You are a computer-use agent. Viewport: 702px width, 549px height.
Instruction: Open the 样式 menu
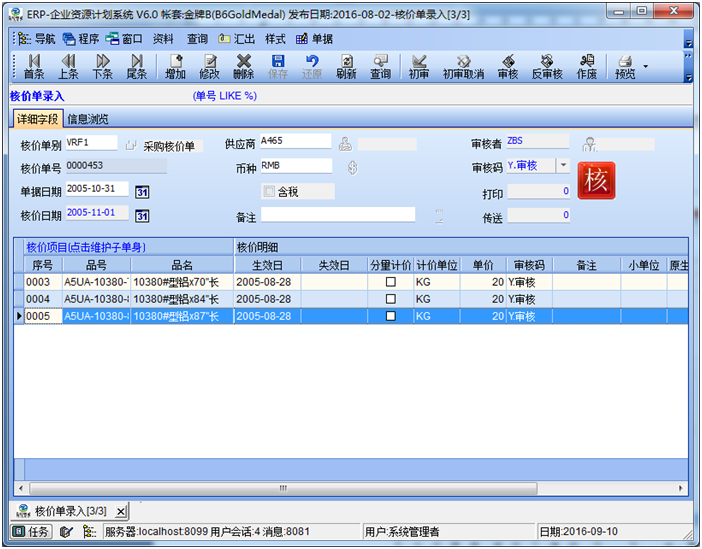tap(275, 39)
